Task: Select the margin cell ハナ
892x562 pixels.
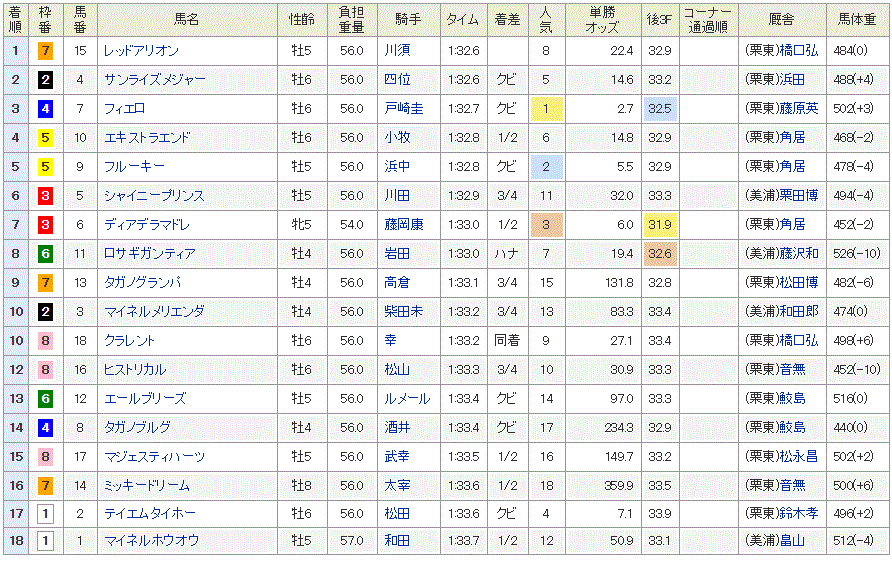Action: [507, 254]
